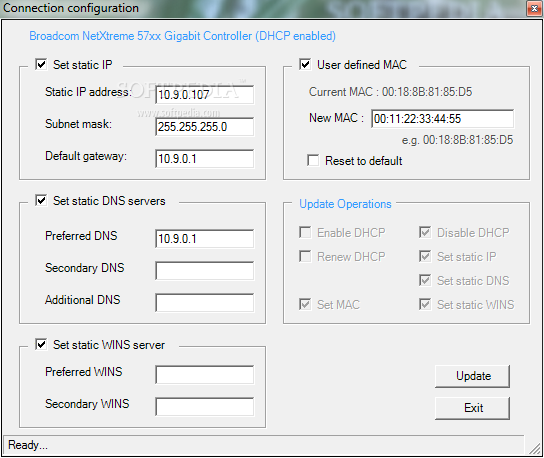Click the Additional DNS input field

[205, 303]
